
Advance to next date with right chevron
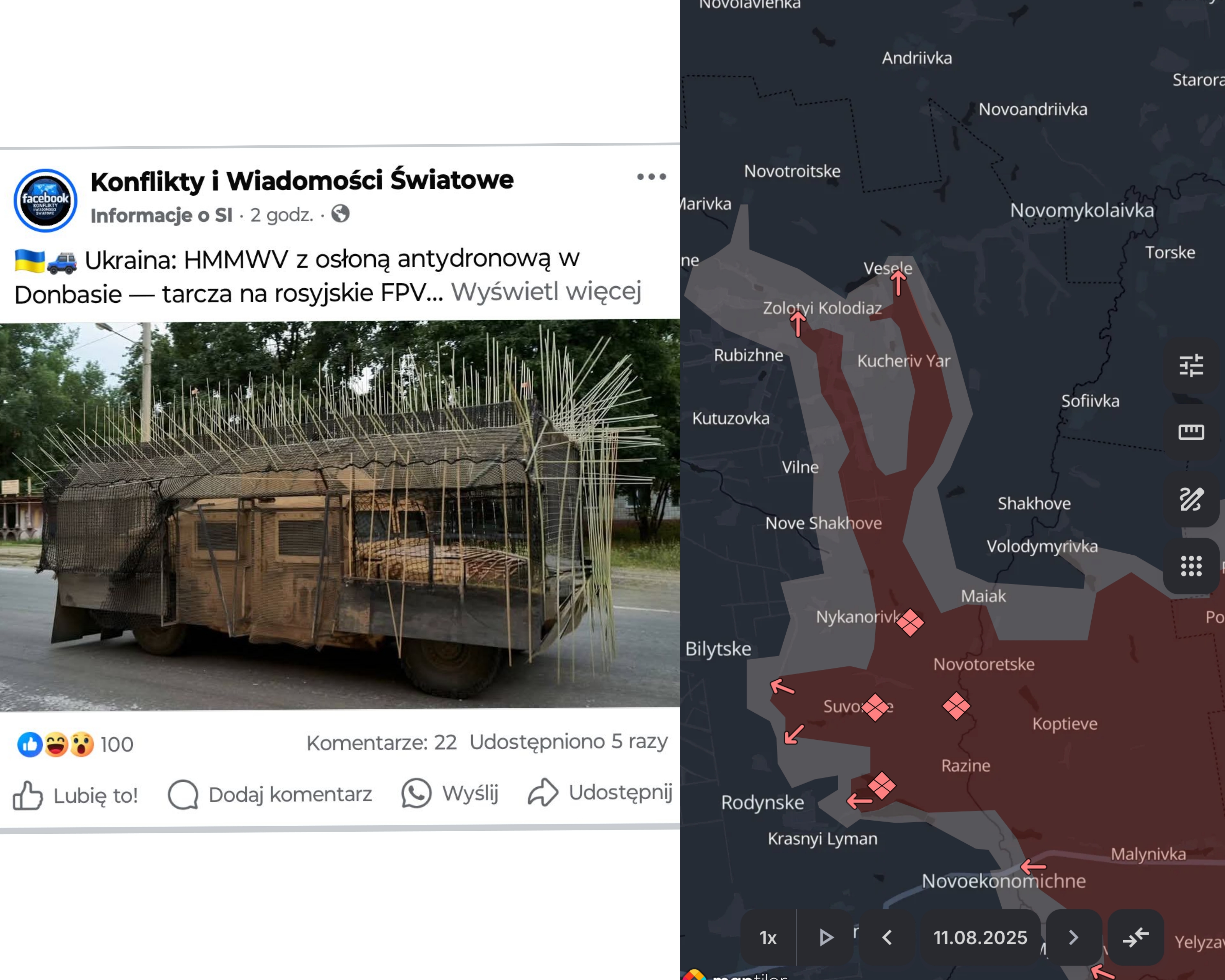click(1073, 937)
